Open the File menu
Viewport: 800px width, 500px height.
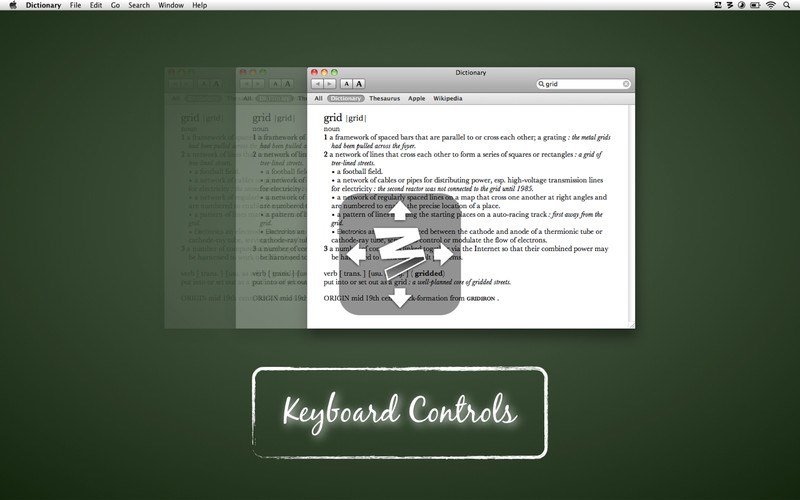point(73,5)
